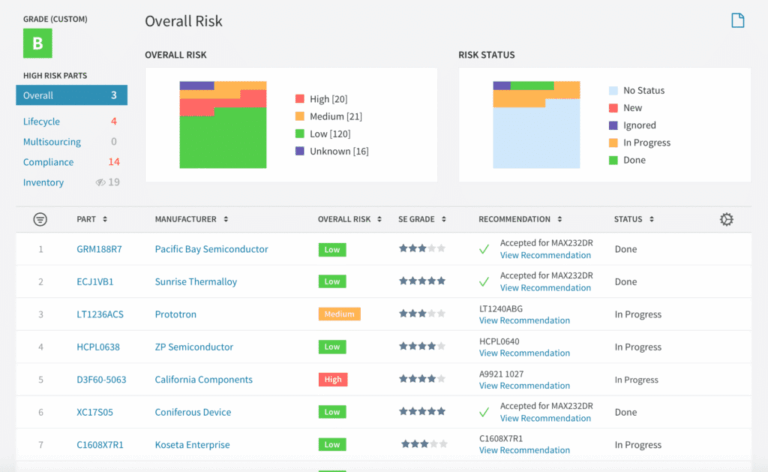Click star rating for Coniferous Device

[422, 411]
